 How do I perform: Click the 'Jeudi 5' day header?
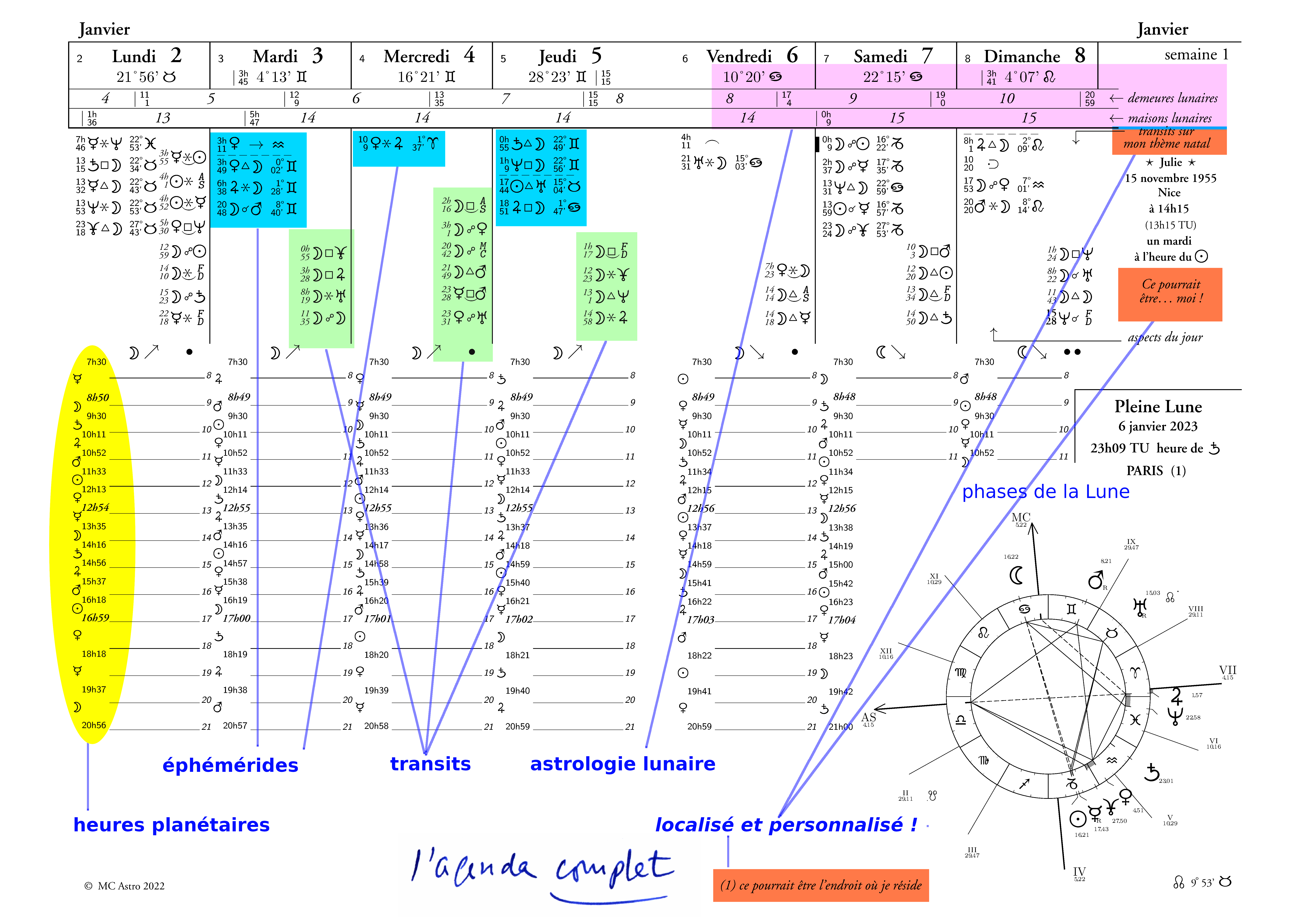pyautogui.click(x=570, y=56)
